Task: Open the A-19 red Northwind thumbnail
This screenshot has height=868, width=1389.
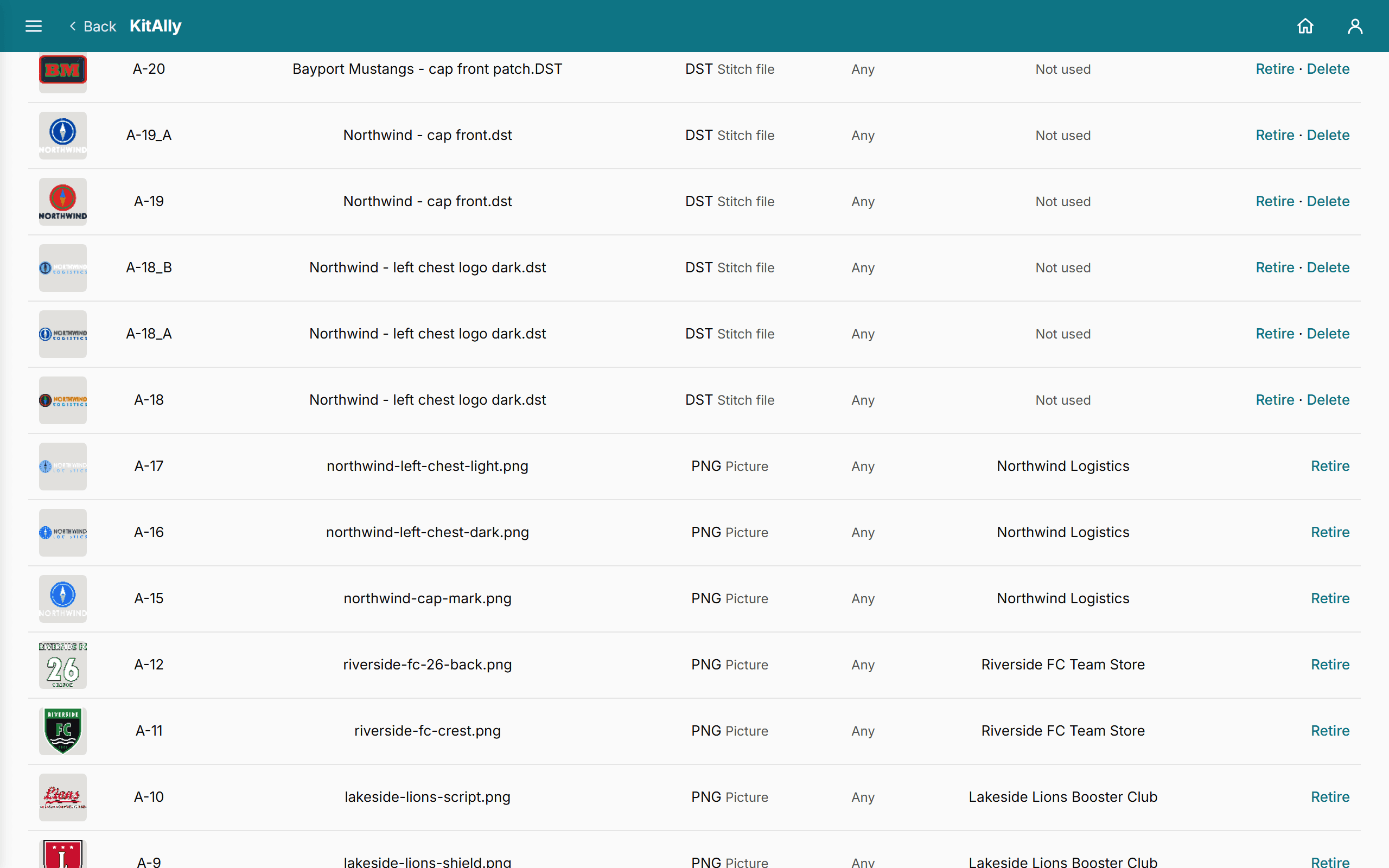Action: [x=62, y=201]
